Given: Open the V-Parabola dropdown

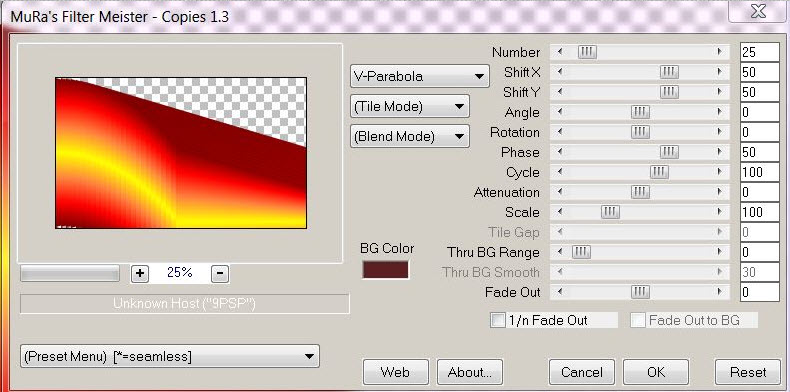Looking at the screenshot, I should [419, 77].
